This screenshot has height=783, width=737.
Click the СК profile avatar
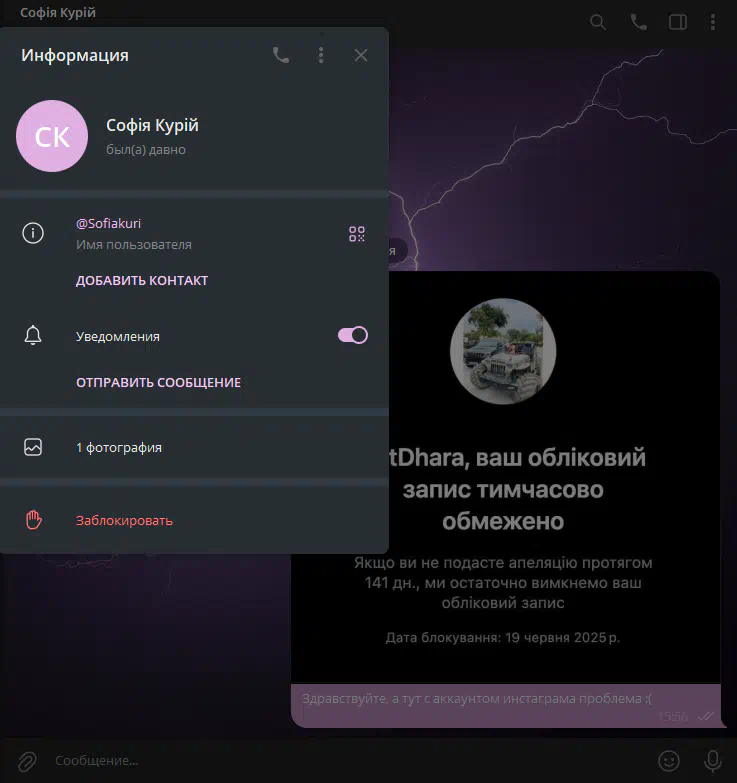(52, 136)
